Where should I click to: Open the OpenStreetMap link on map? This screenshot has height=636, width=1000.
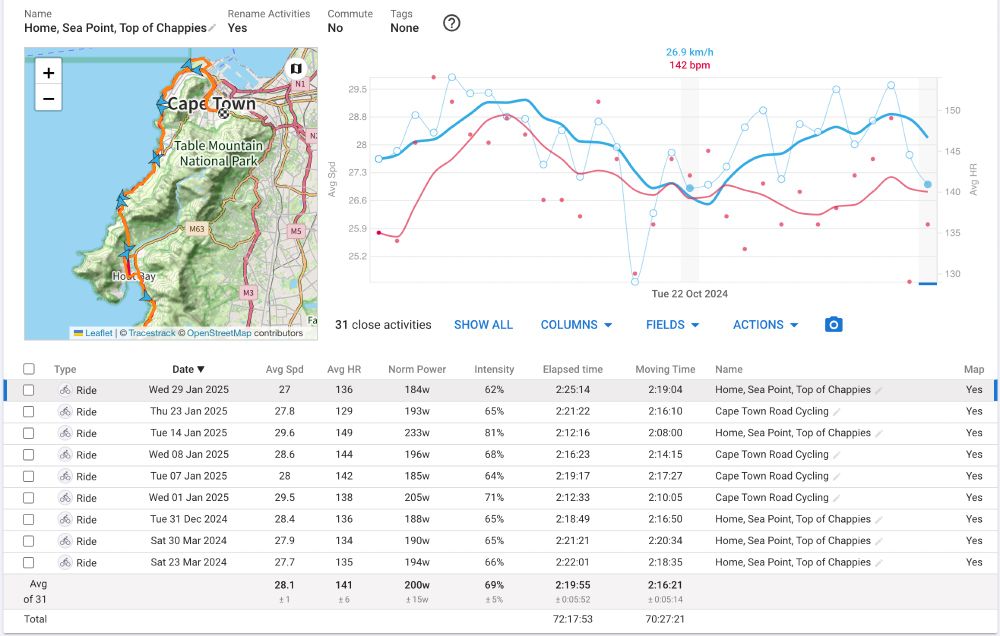tap(219, 333)
